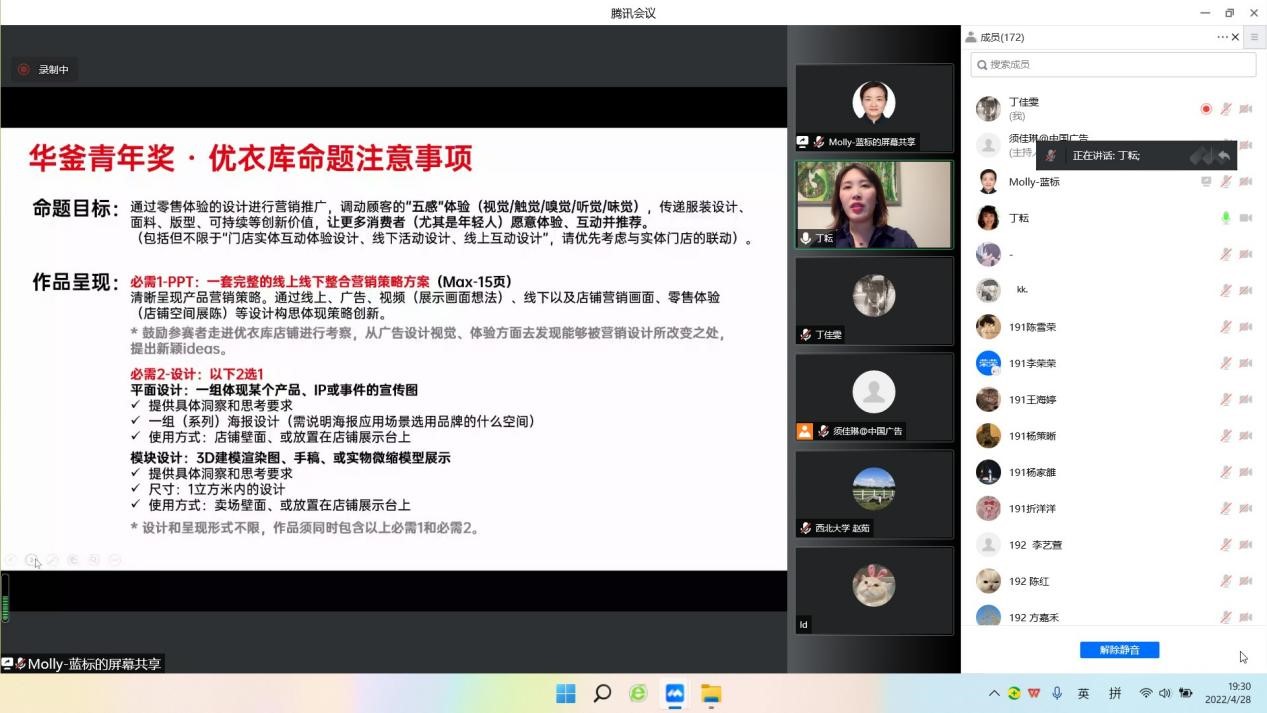Click muted microphone on 191王海婷 row
The image size is (1267, 713).
(x=1226, y=400)
